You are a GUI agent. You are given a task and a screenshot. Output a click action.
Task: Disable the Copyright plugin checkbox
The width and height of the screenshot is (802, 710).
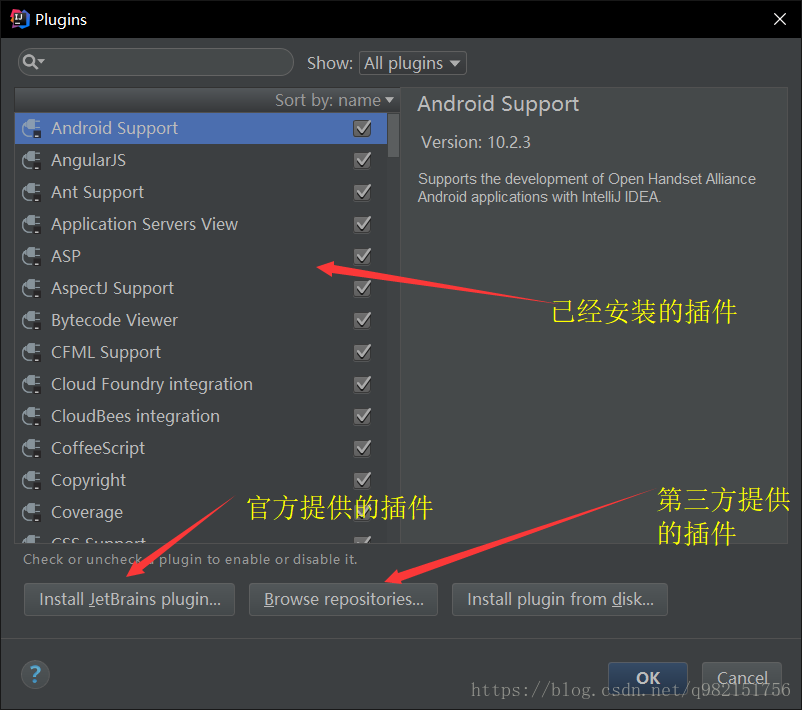coord(362,480)
